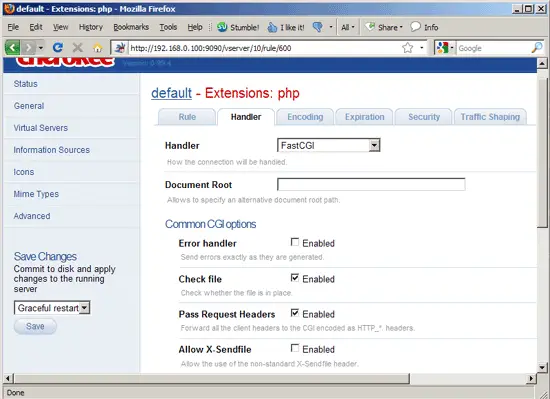The width and height of the screenshot is (550, 399).
Task: Open the Graceful restart dropdown
Action: 52,308
